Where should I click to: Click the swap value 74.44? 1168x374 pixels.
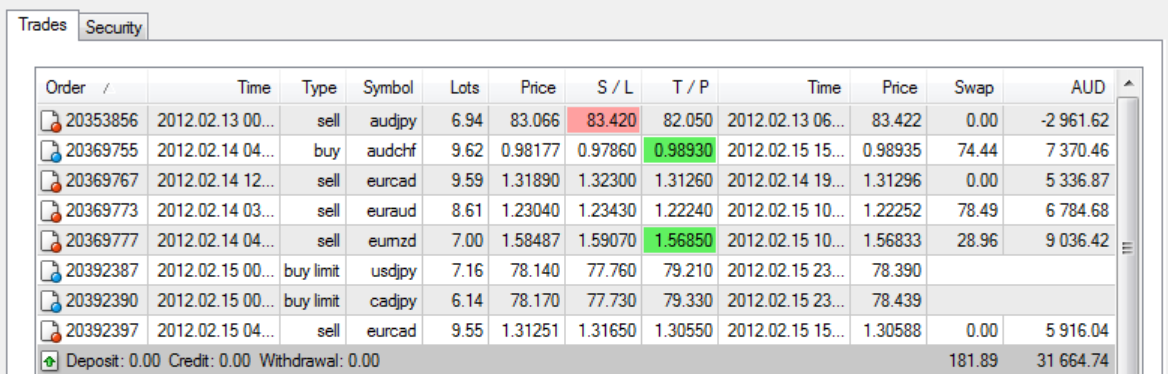pos(977,150)
